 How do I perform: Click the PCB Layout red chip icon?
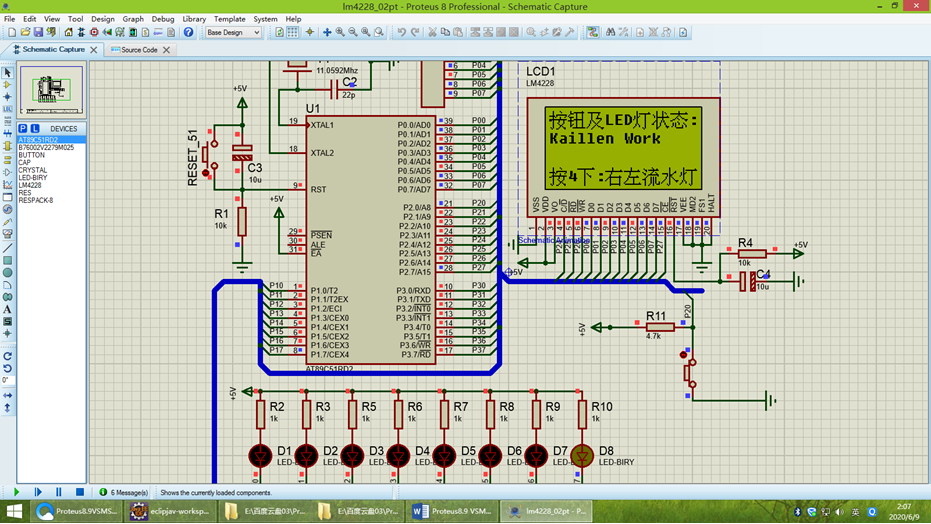click(x=94, y=33)
